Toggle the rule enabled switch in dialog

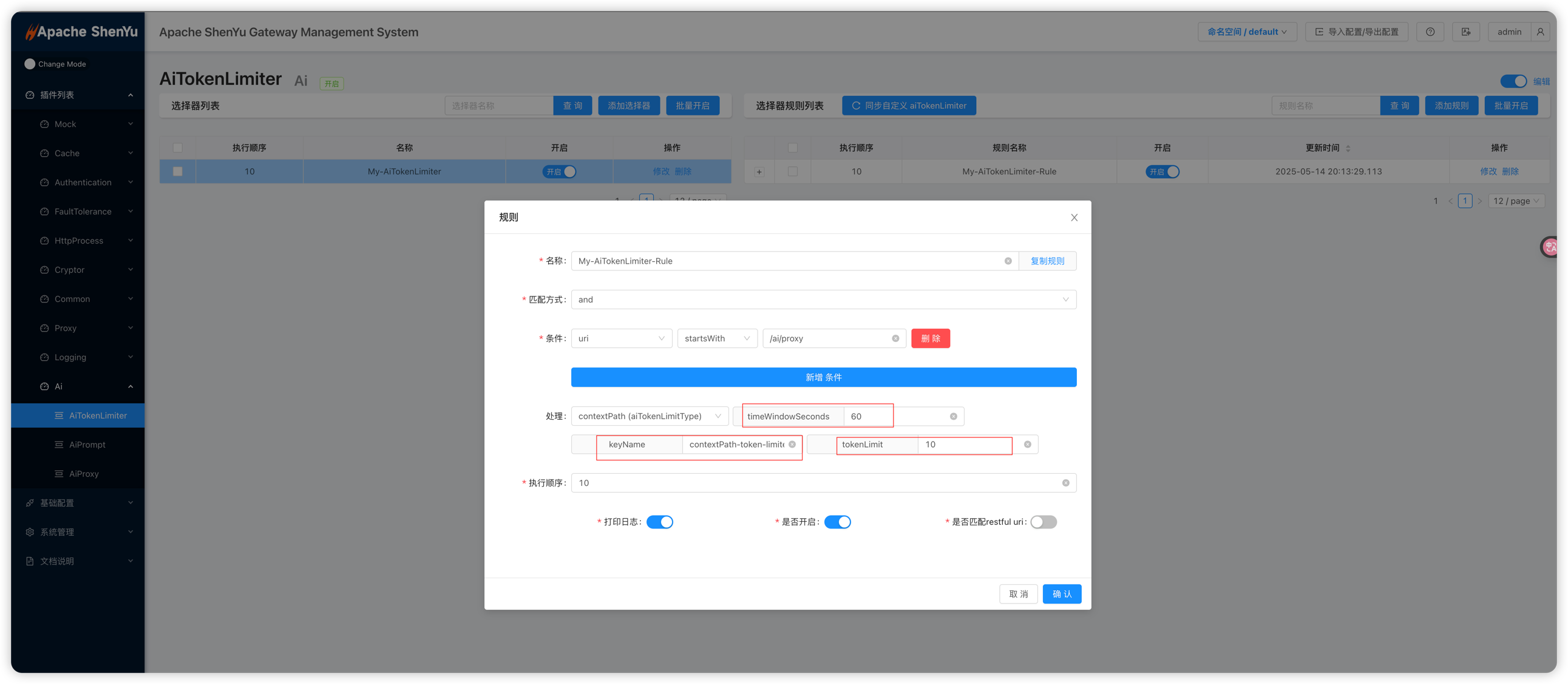click(x=837, y=522)
